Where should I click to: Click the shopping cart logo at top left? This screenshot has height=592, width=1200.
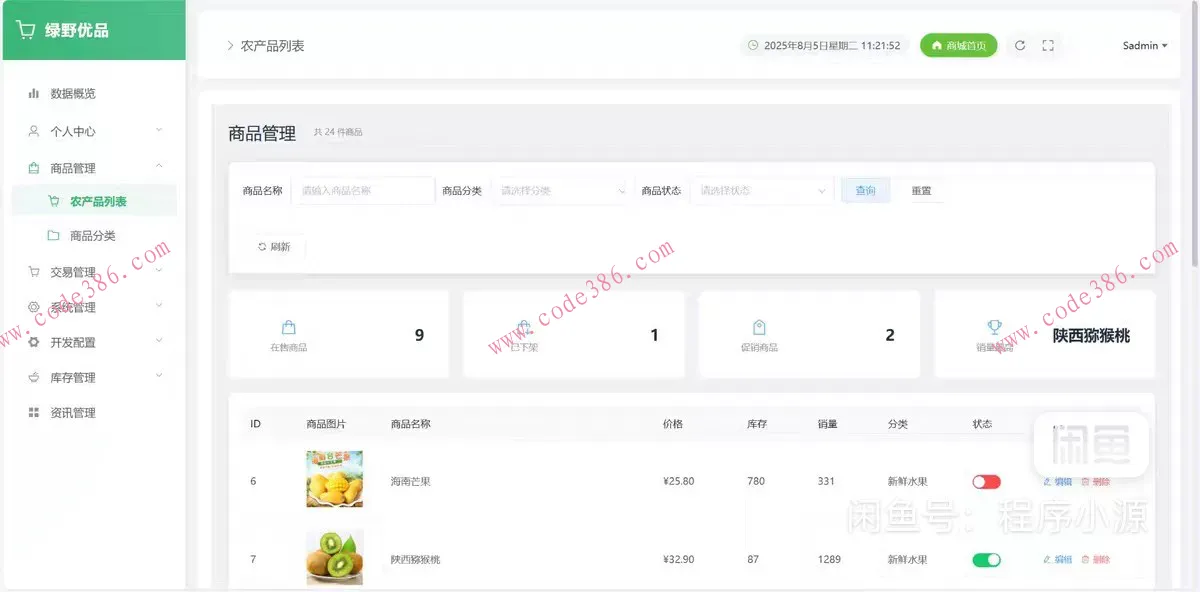(x=24, y=30)
